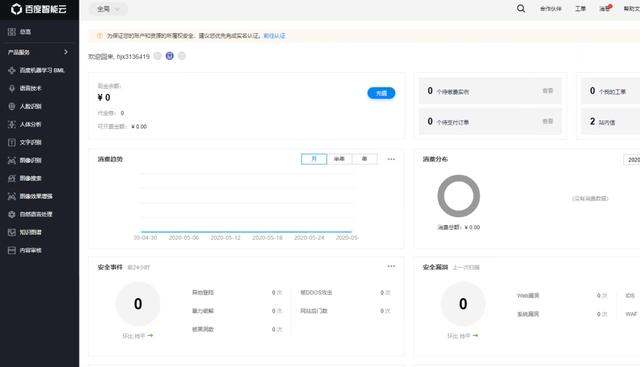Switch consumption trend to 年
640x367 pixels.
coord(364,159)
